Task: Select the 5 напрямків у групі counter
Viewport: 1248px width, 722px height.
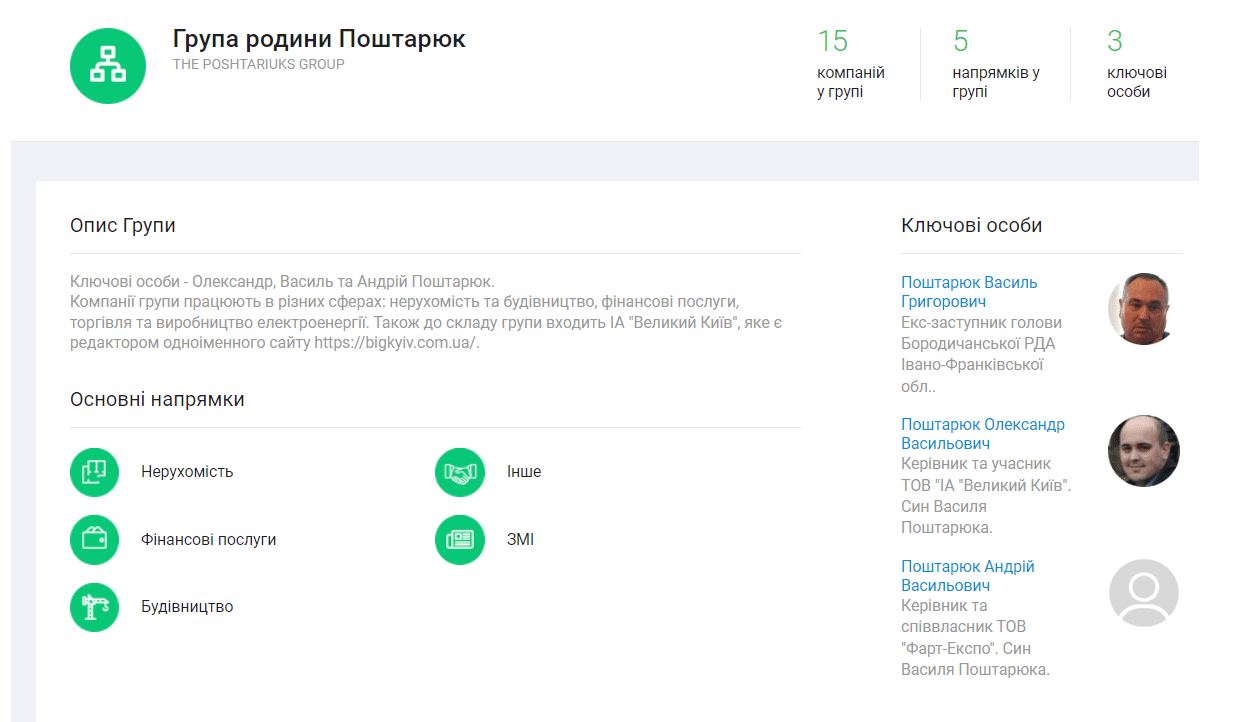Action: 995,64
